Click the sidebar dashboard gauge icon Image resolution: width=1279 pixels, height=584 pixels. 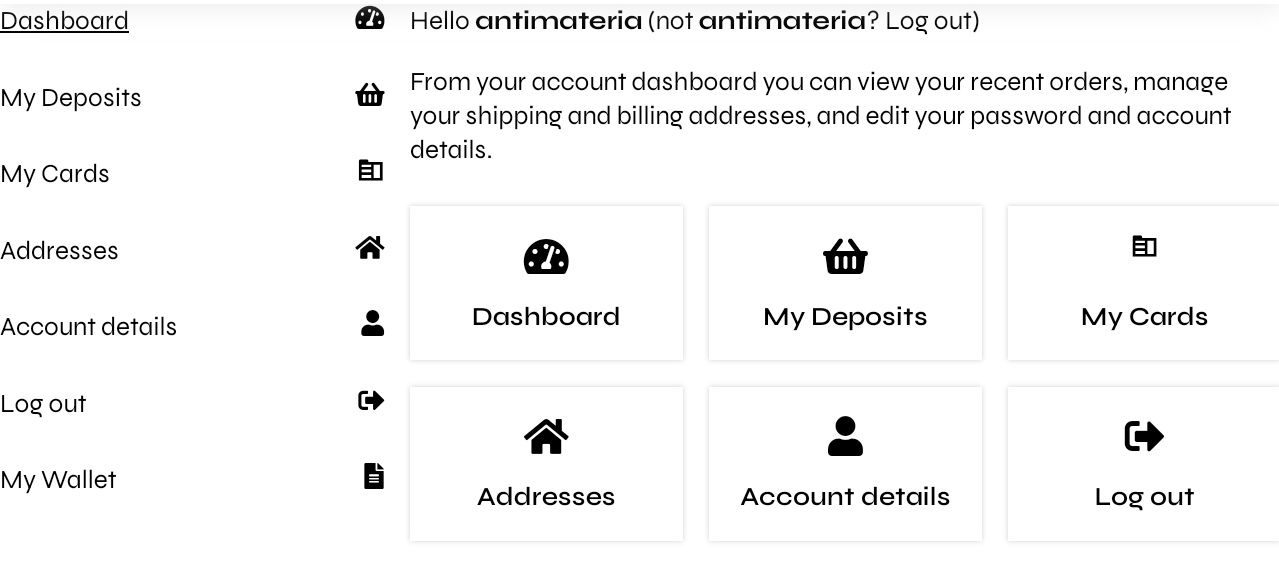click(x=370, y=18)
